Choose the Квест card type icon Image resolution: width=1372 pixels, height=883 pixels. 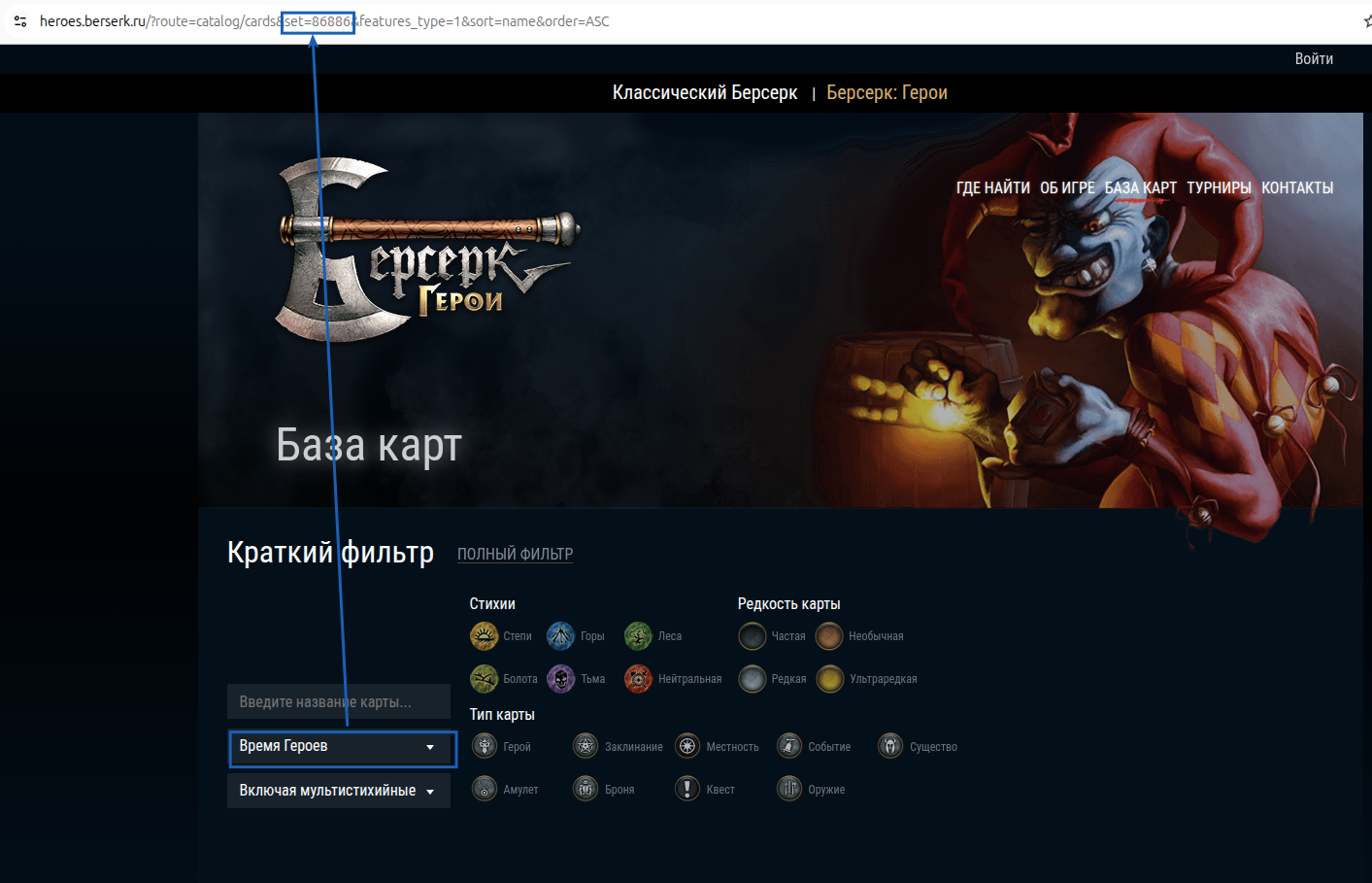[x=687, y=789]
